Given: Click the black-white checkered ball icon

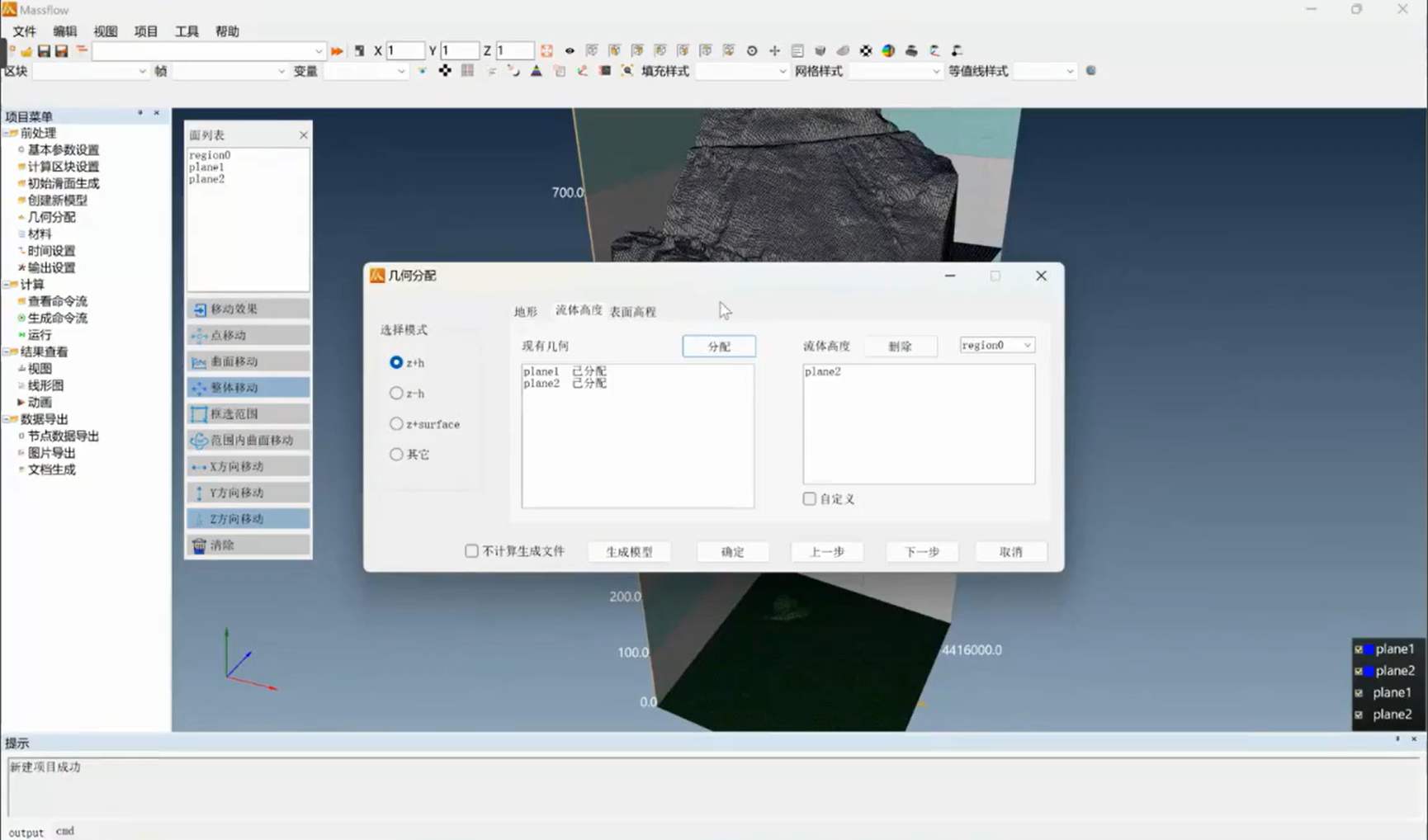Looking at the screenshot, I should [866, 51].
